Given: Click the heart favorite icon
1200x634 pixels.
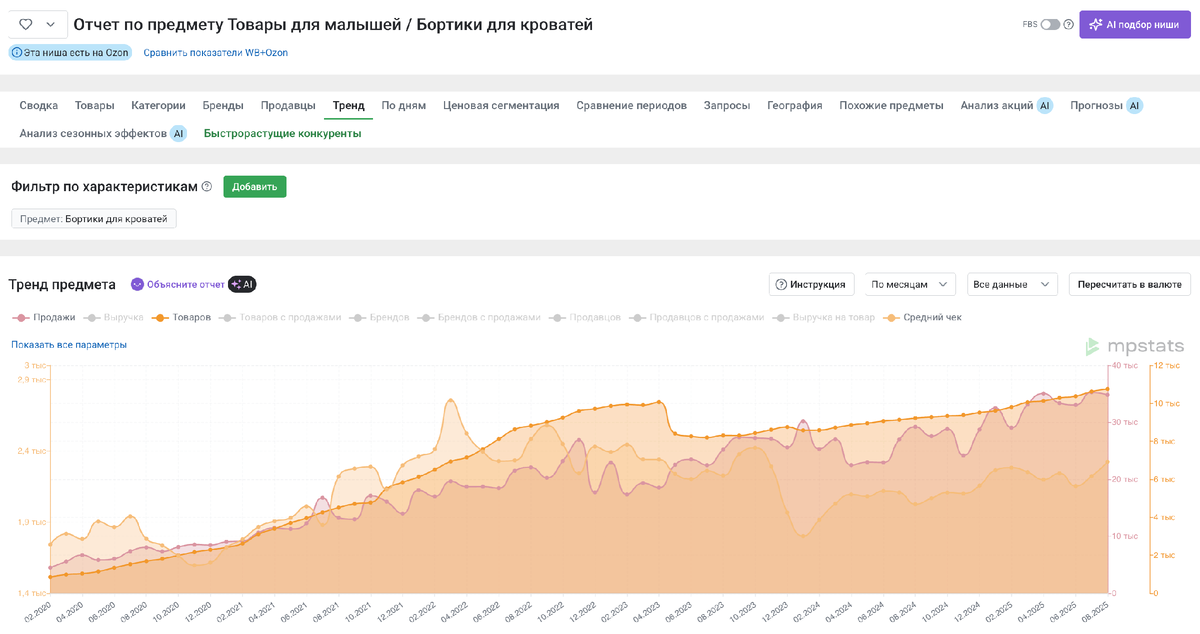Looking at the screenshot, I should [x=26, y=24].
